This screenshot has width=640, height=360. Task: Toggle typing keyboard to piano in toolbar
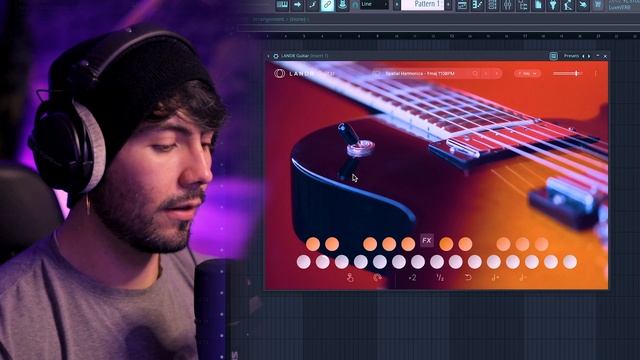pos(282,4)
